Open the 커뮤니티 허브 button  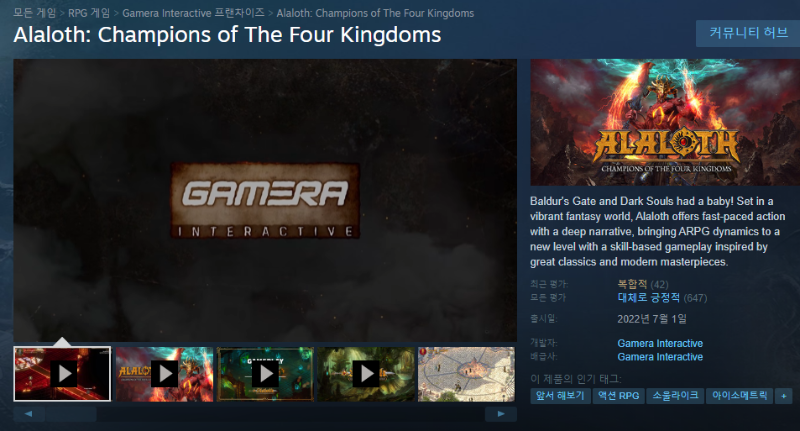(748, 34)
